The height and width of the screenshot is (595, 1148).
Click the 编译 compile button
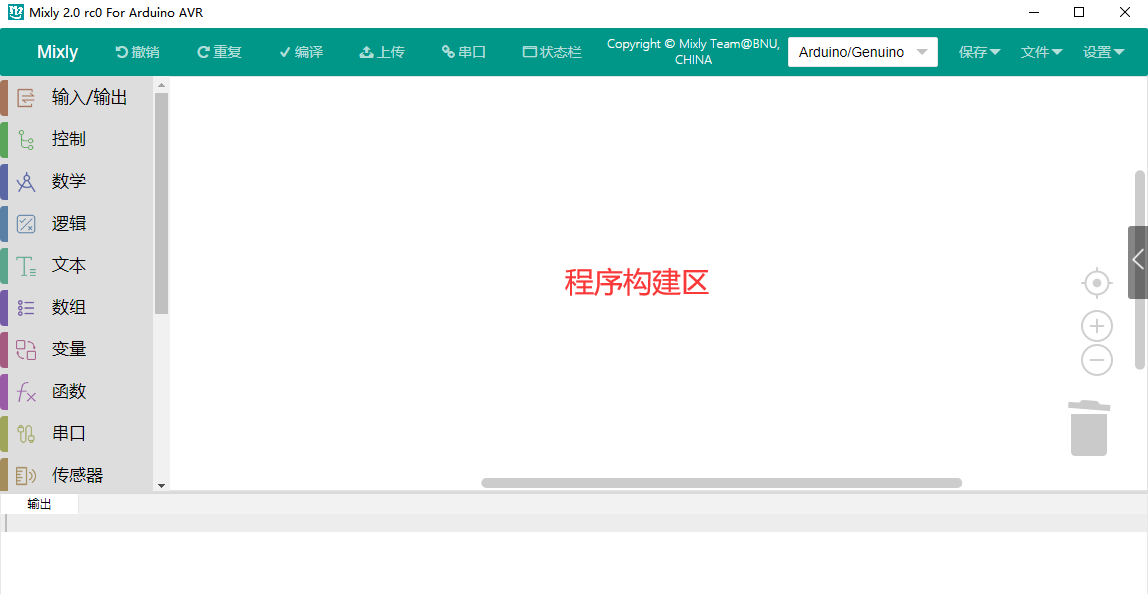pos(301,52)
